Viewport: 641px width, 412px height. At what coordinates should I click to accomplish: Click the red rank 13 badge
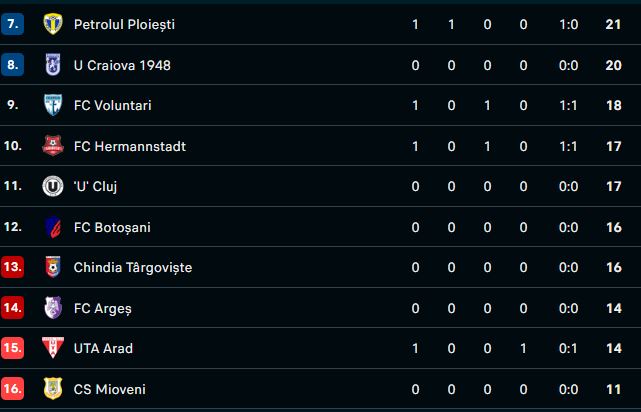(13, 267)
